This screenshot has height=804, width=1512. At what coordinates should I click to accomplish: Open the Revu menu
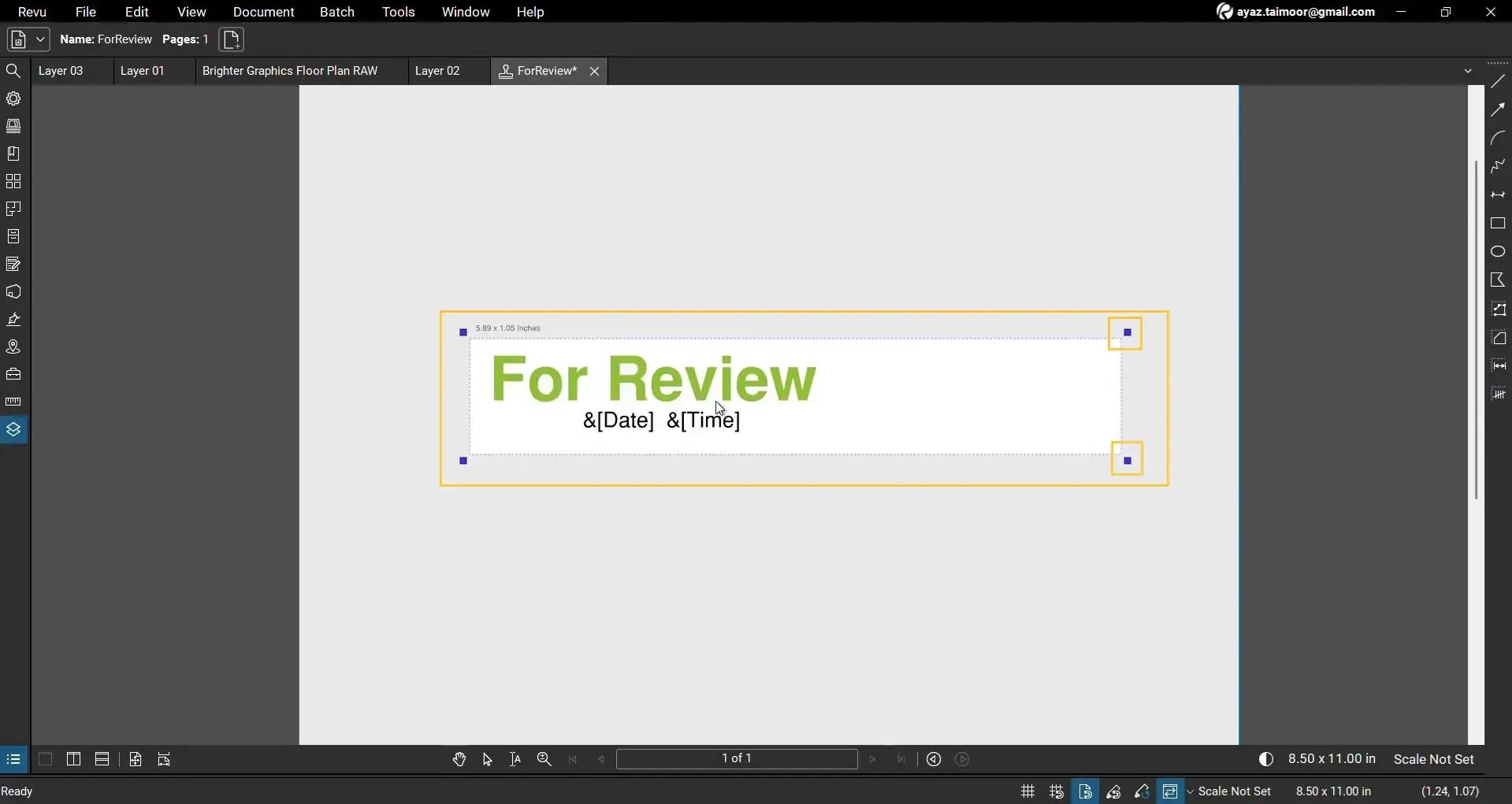point(32,12)
